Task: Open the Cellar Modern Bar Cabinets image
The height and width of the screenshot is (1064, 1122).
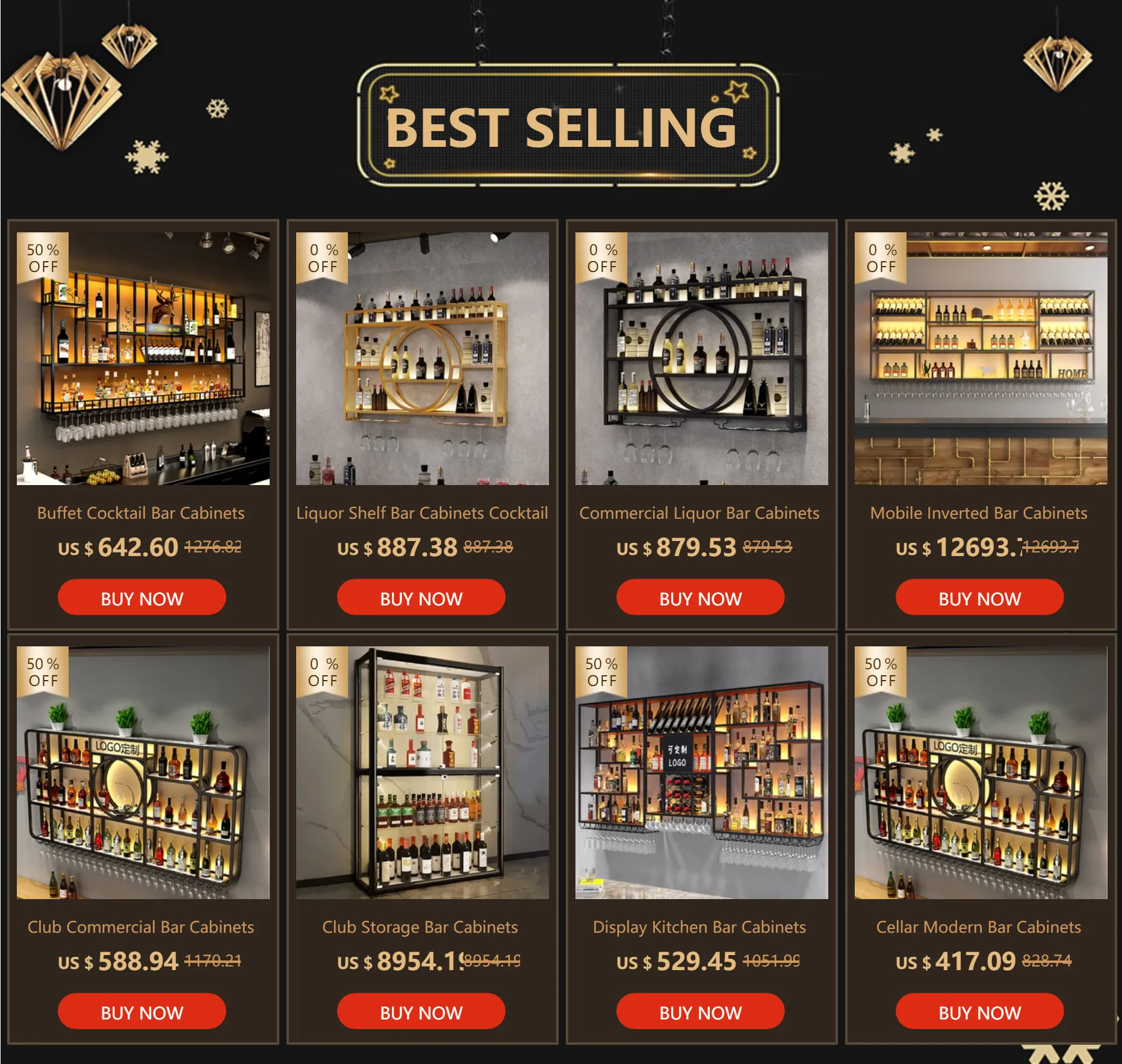Action: tap(981, 773)
